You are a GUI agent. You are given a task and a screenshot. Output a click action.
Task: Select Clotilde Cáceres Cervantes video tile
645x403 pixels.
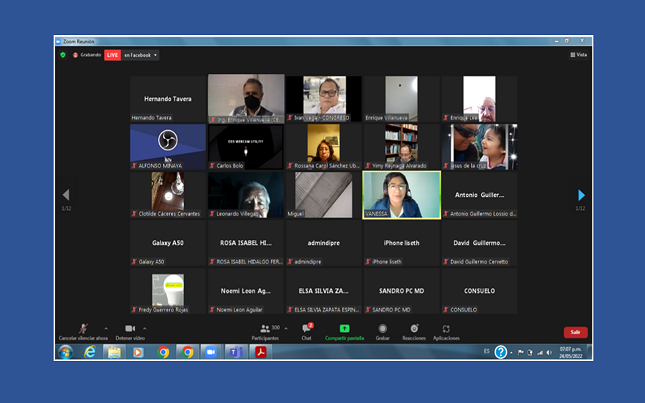click(x=168, y=195)
